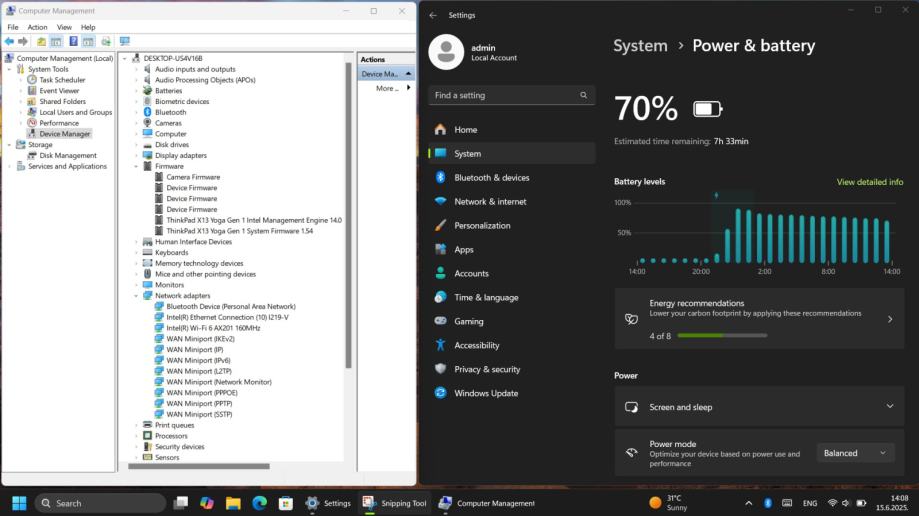The image size is (919, 516).
Task: Collapse the System Tools node
Action: (9, 69)
